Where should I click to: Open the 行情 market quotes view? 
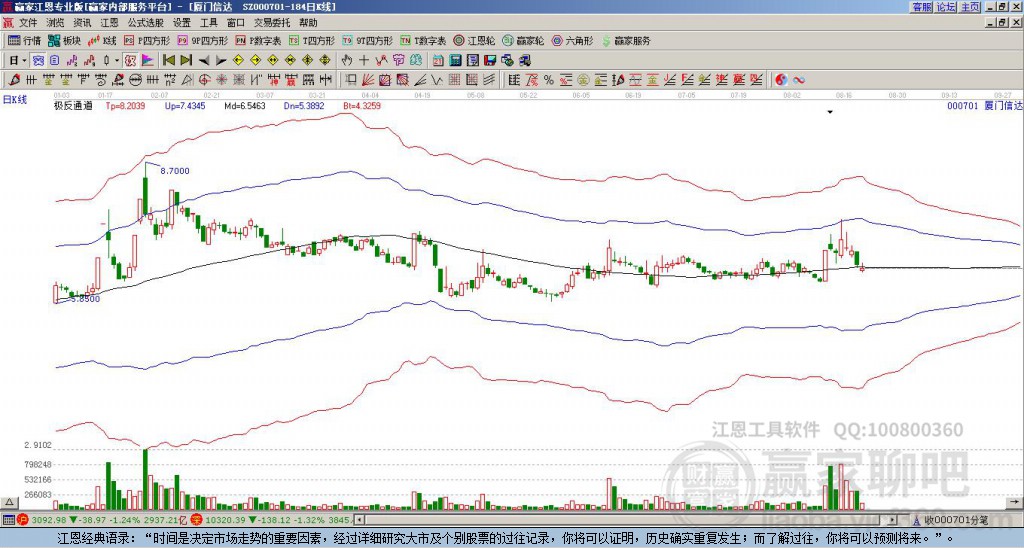(x=24, y=40)
